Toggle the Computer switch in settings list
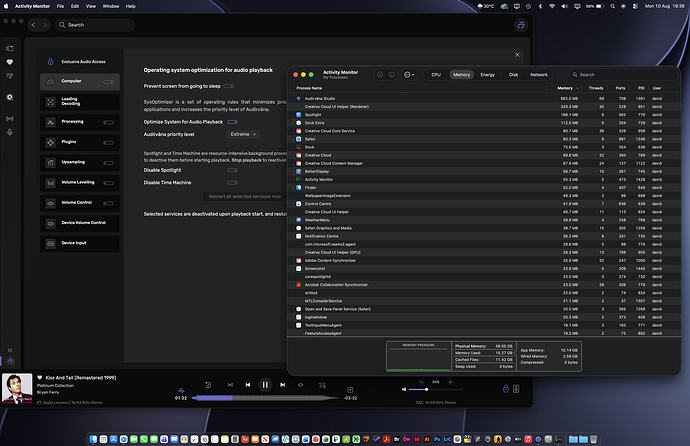Image resolution: width=690 pixels, height=446 pixels. coord(108,82)
